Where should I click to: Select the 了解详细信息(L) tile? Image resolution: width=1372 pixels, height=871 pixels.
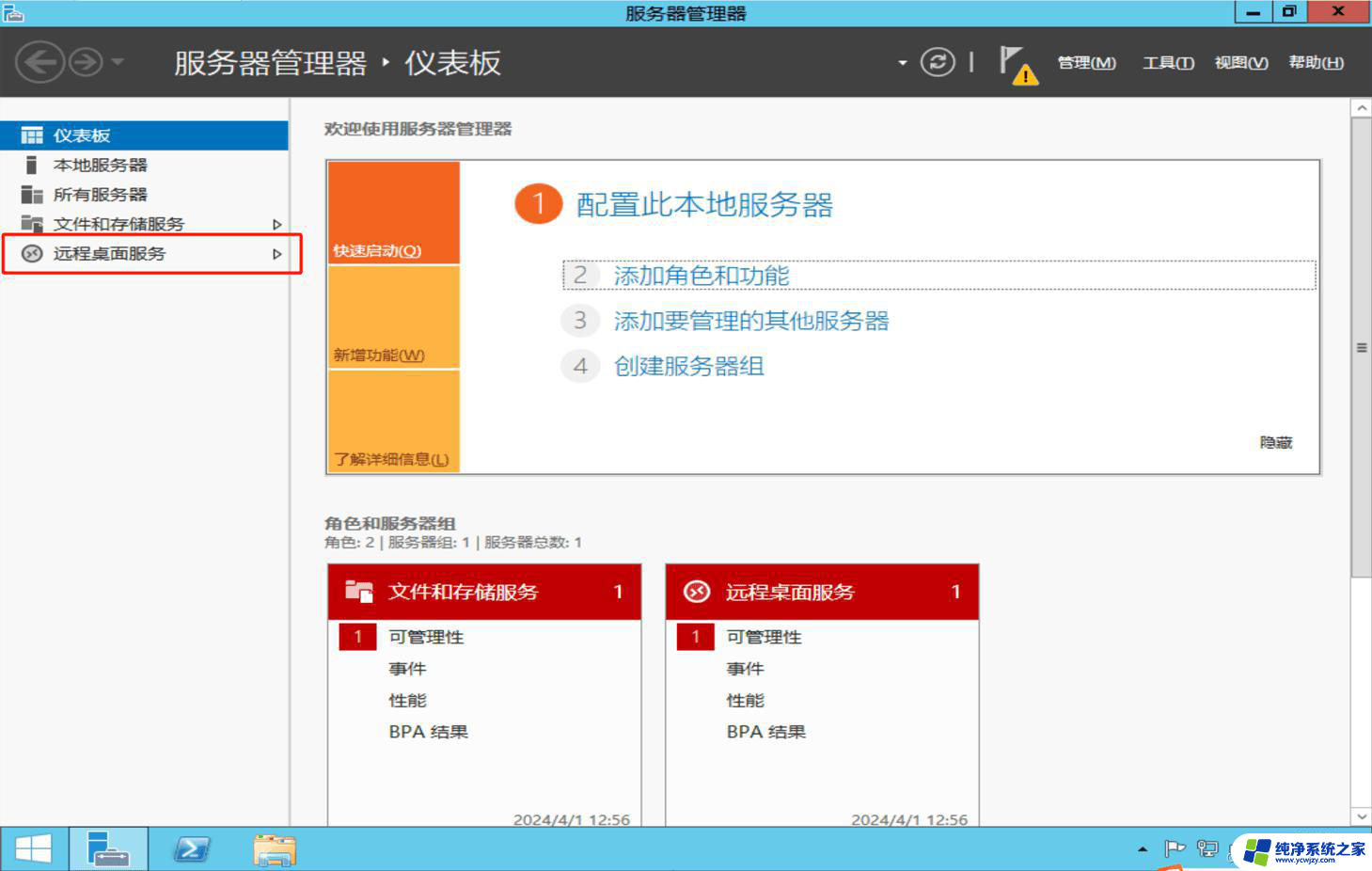click(394, 420)
